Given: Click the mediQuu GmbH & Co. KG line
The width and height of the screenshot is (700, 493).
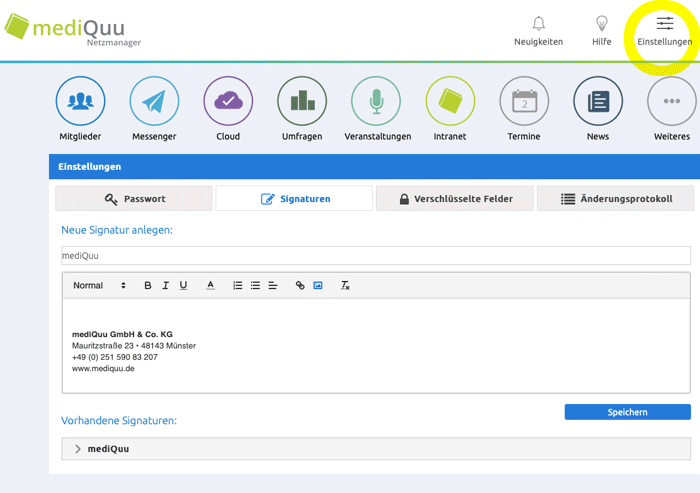Looking at the screenshot, I should click(122, 334).
